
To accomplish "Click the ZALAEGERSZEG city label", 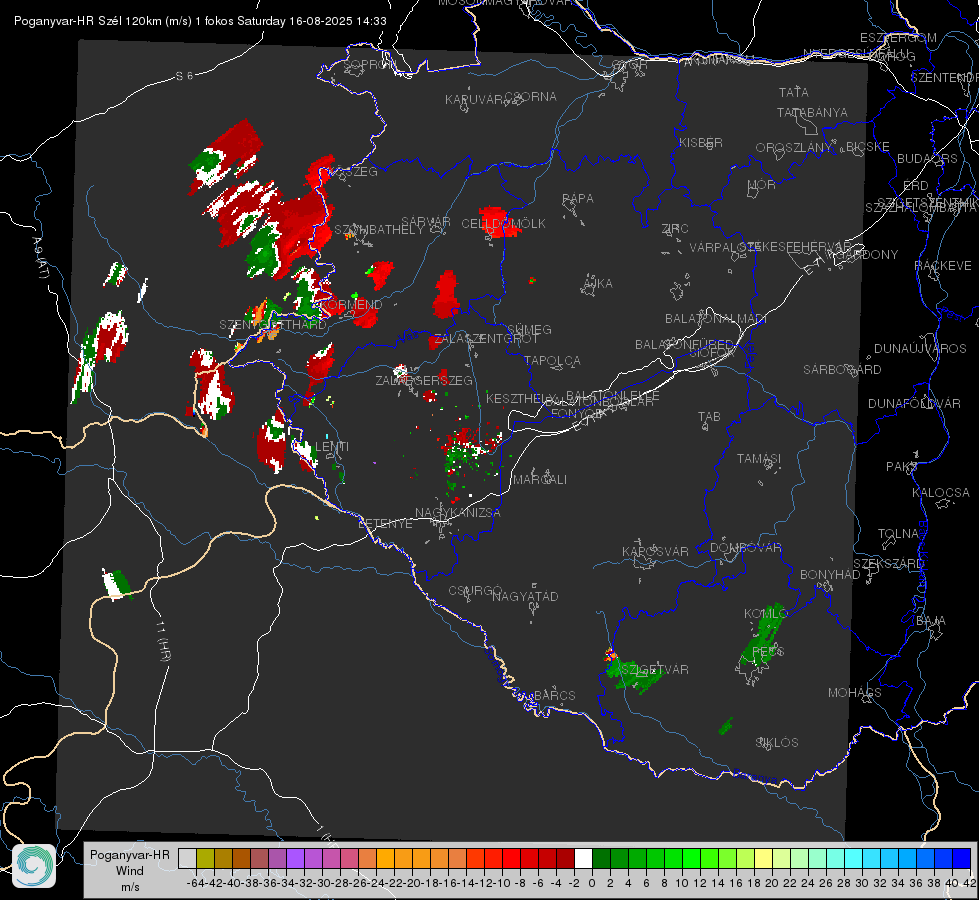I will point(424,380).
